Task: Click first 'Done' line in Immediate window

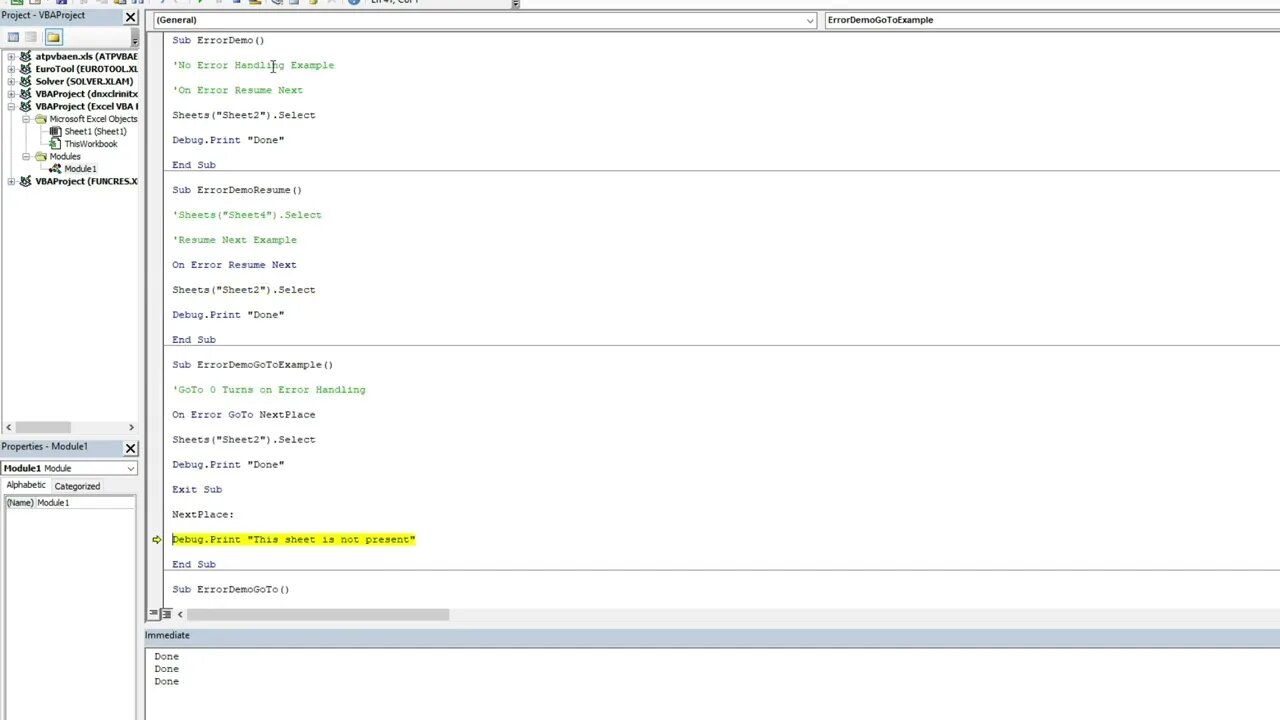Action: click(x=167, y=657)
